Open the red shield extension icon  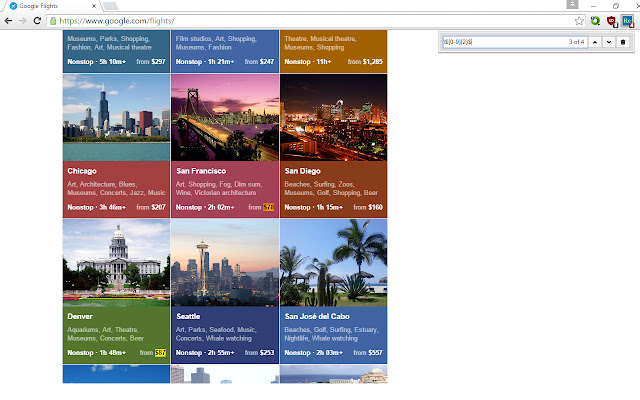tap(611, 20)
